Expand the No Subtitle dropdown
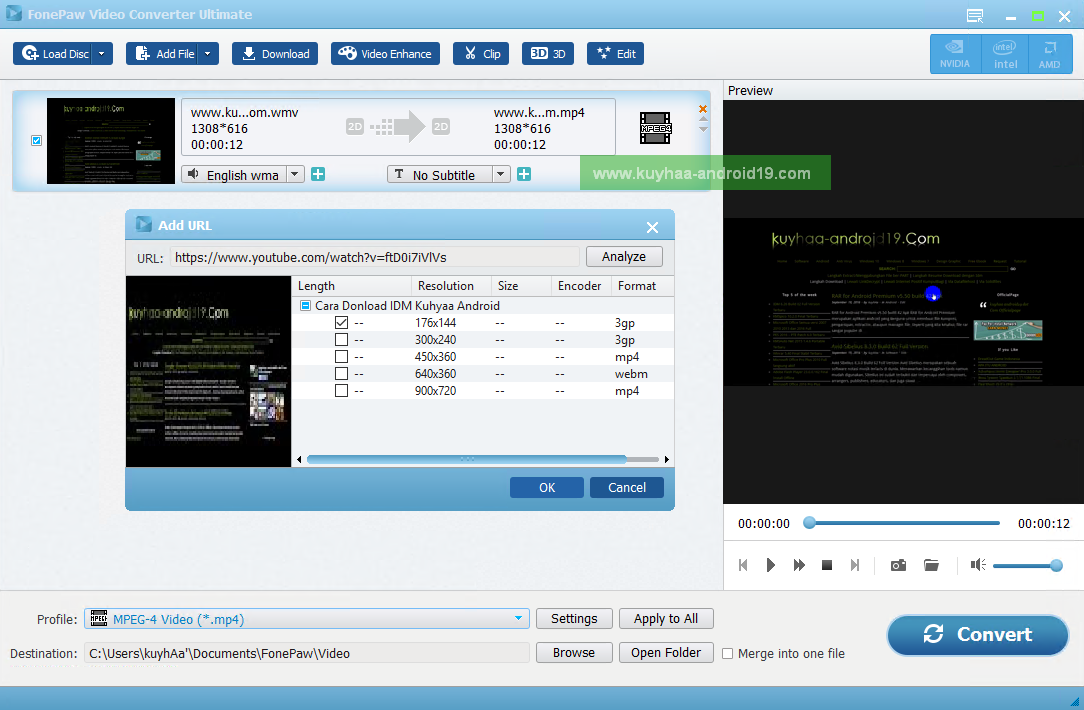Viewport: 1084px width, 710px height. point(501,174)
